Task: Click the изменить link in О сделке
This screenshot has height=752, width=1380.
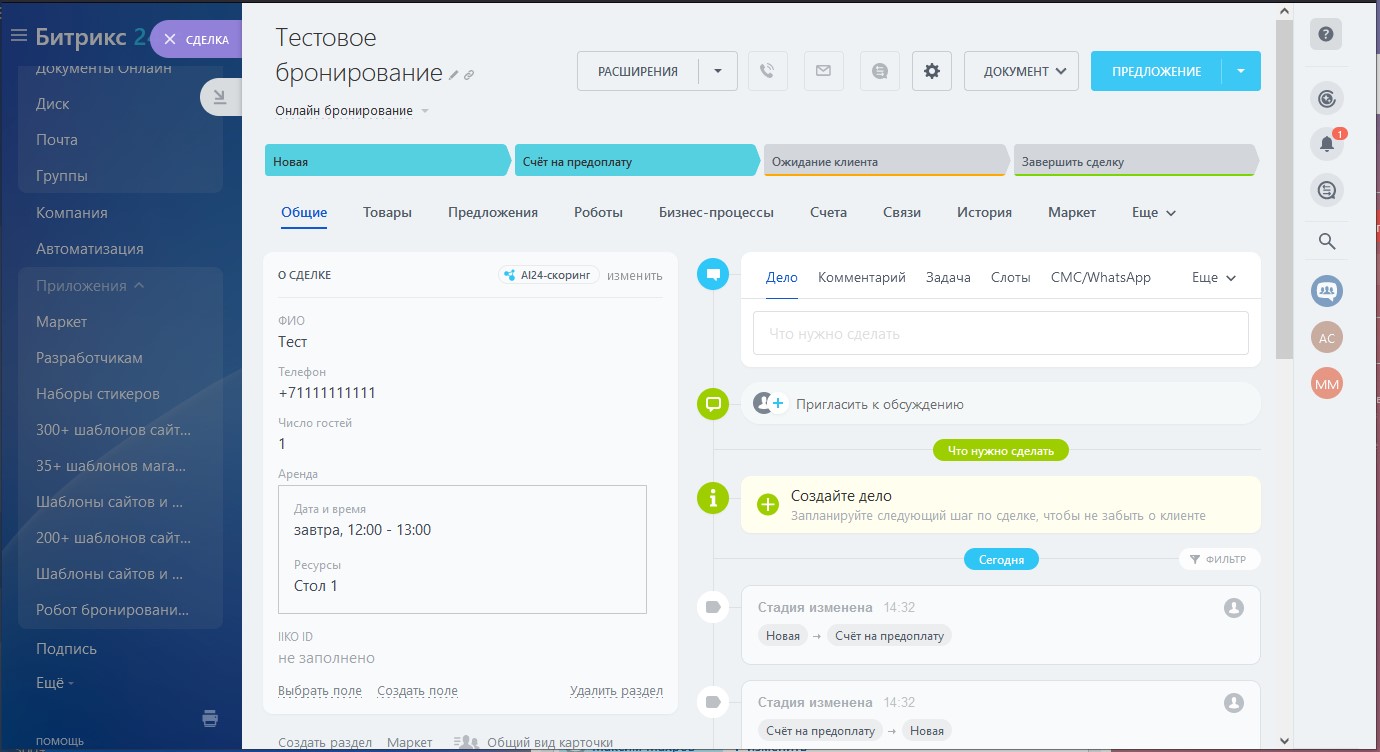Action: 634,275
